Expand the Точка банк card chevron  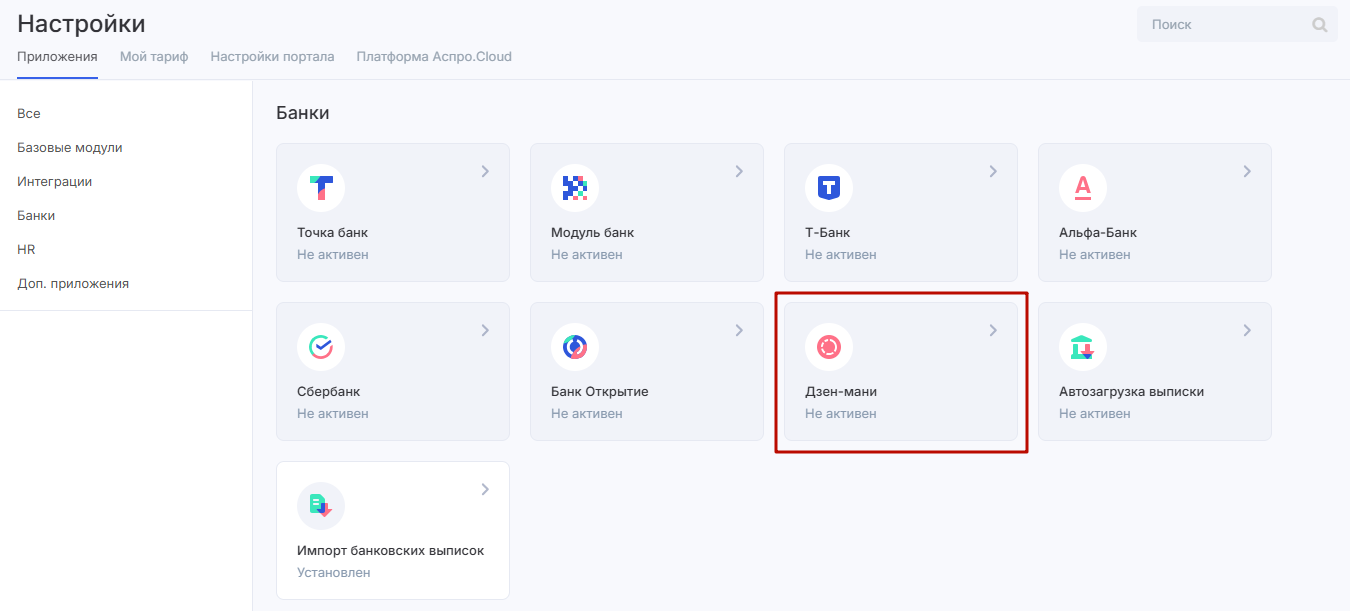[485, 171]
